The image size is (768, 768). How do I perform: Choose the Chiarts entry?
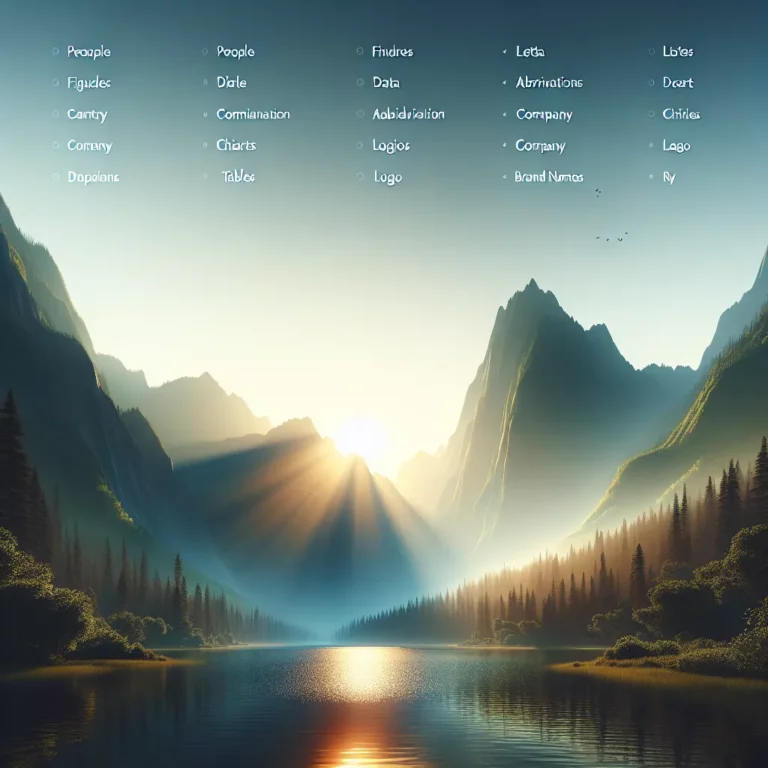(x=236, y=145)
